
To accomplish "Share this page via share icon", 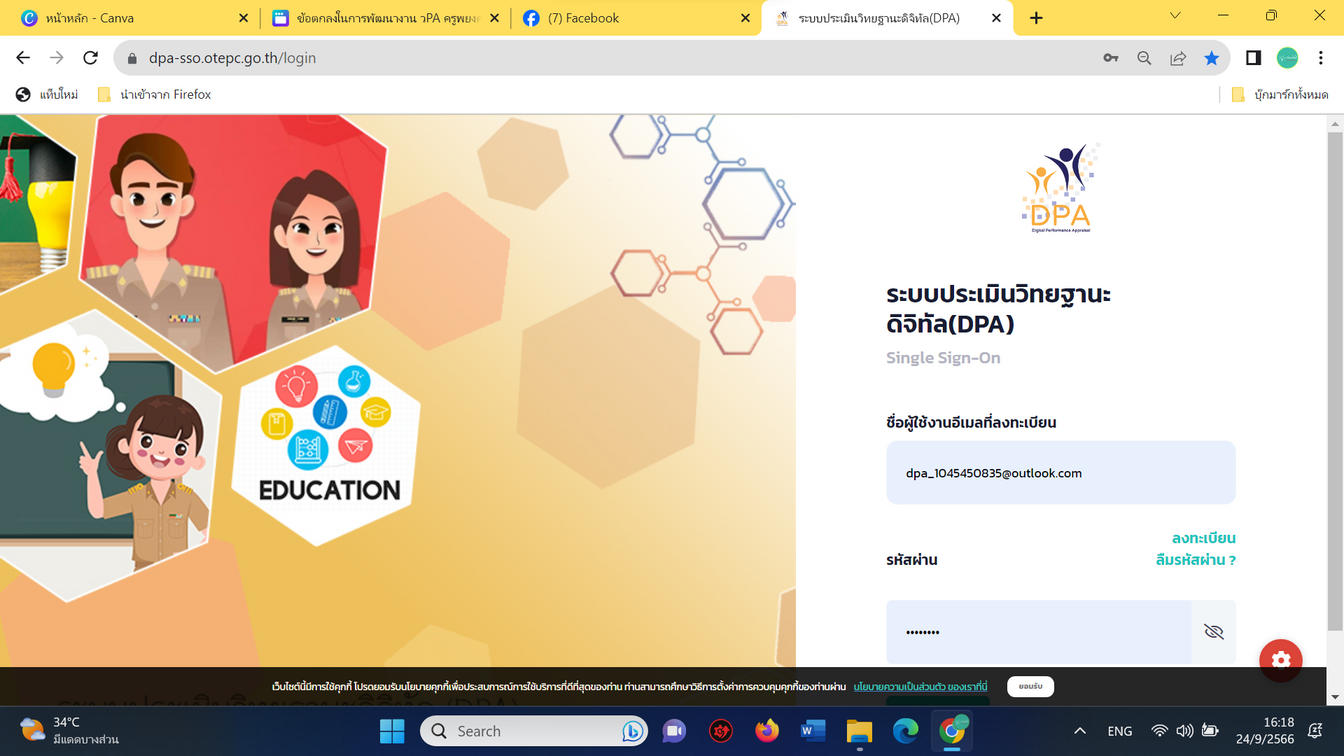I will click(x=1178, y=58).
